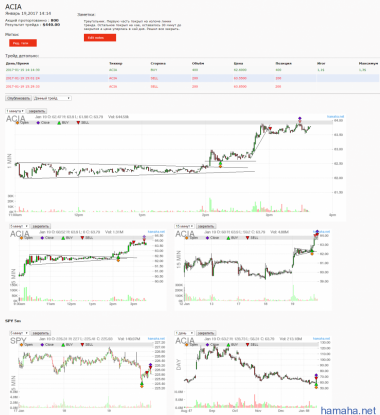
Task: Open hamaha.net link on the daily ACIA chart
Action: pos(321,339)
